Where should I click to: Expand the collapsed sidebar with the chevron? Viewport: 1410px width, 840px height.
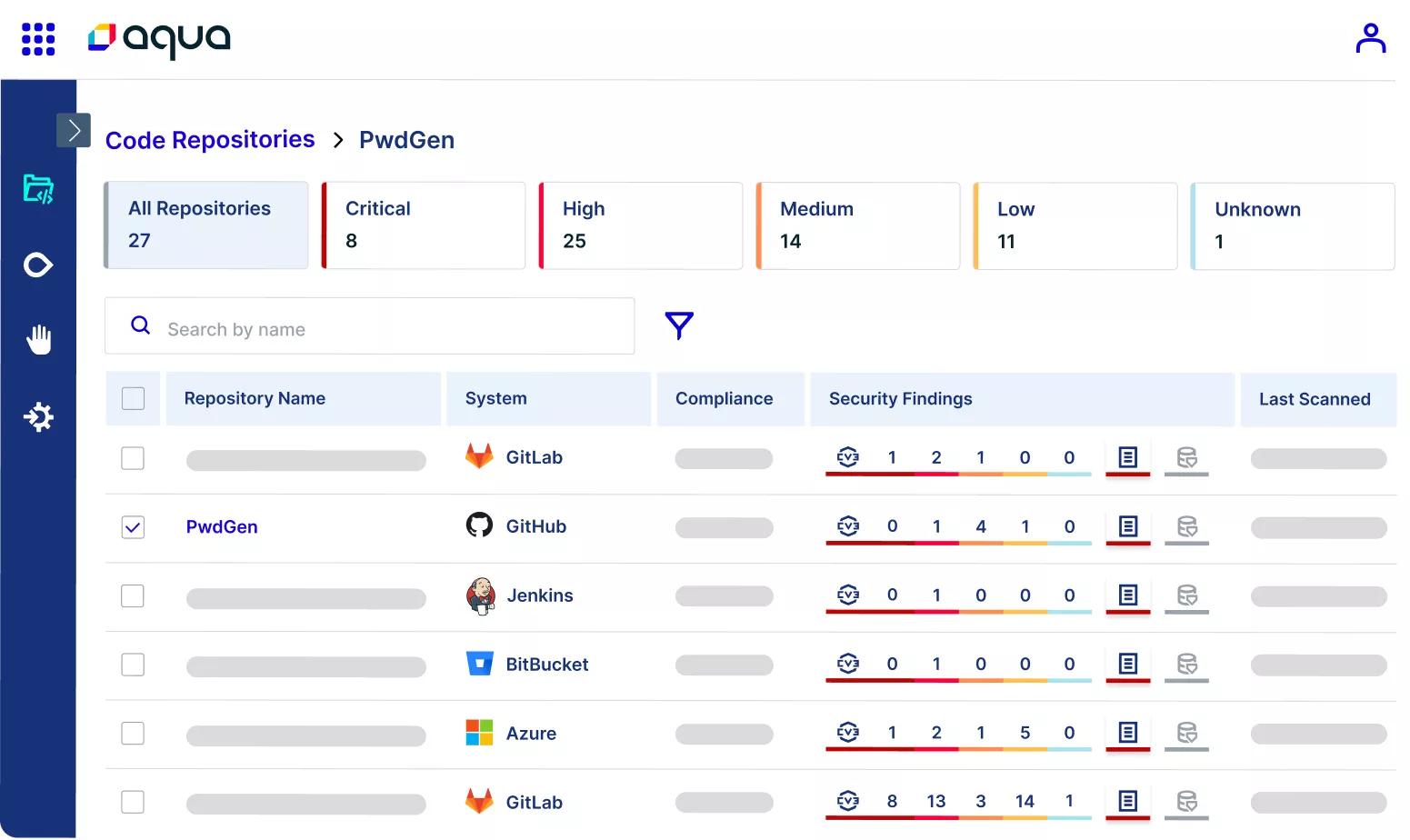[74, 130]
